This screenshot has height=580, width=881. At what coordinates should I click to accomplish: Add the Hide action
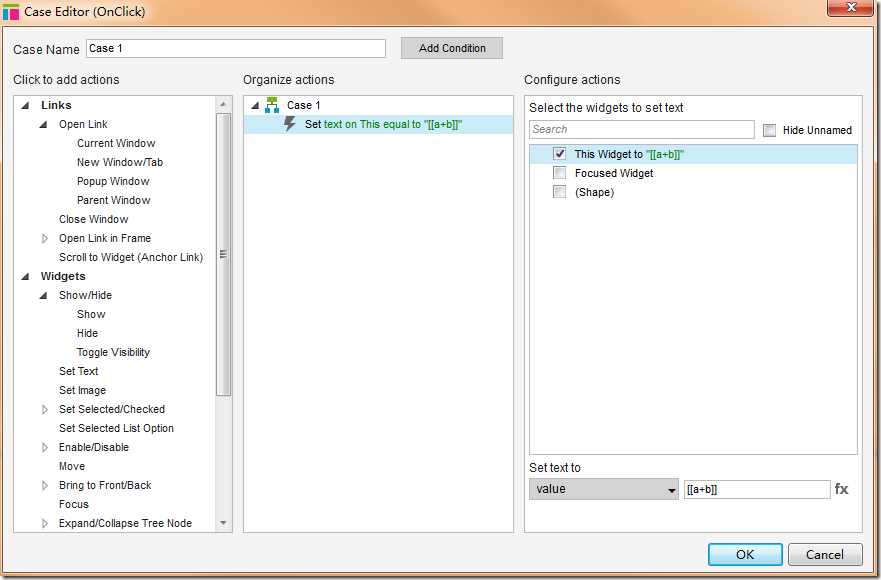tap(87, 333)
